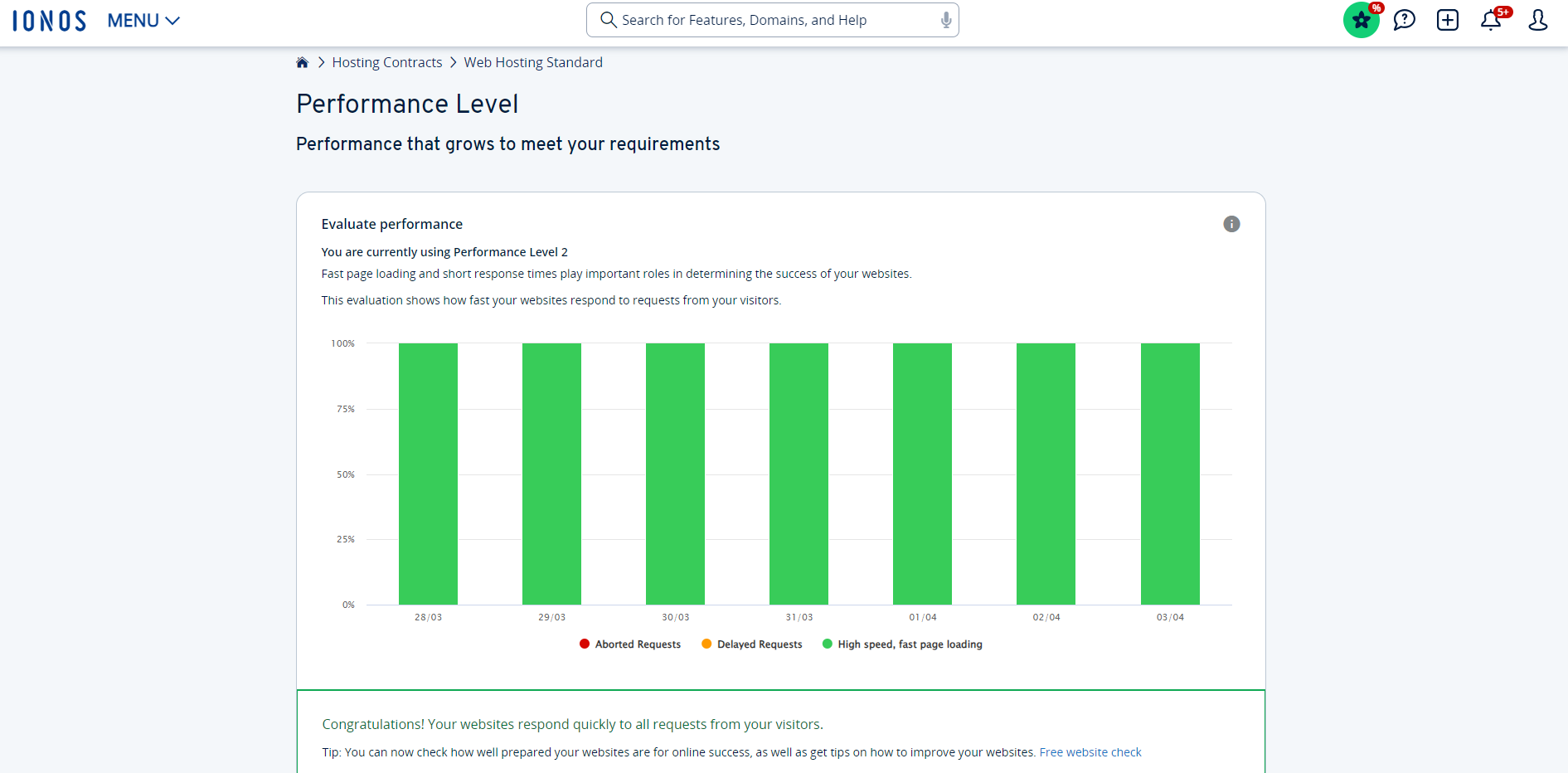Click the add new product plus icon

[x=1448, y=20]
